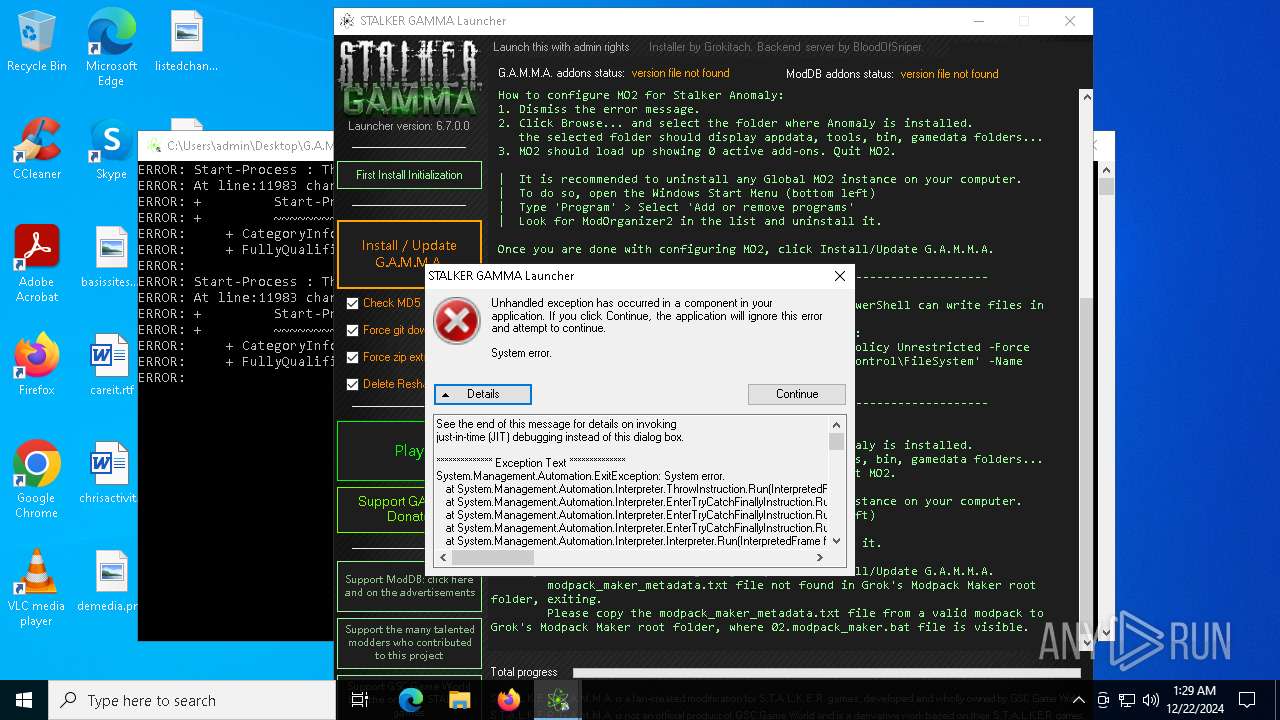The width and height of the screenshot is (1280, 720).
Task: Open Edge from the taskbar
Action: 411,700
